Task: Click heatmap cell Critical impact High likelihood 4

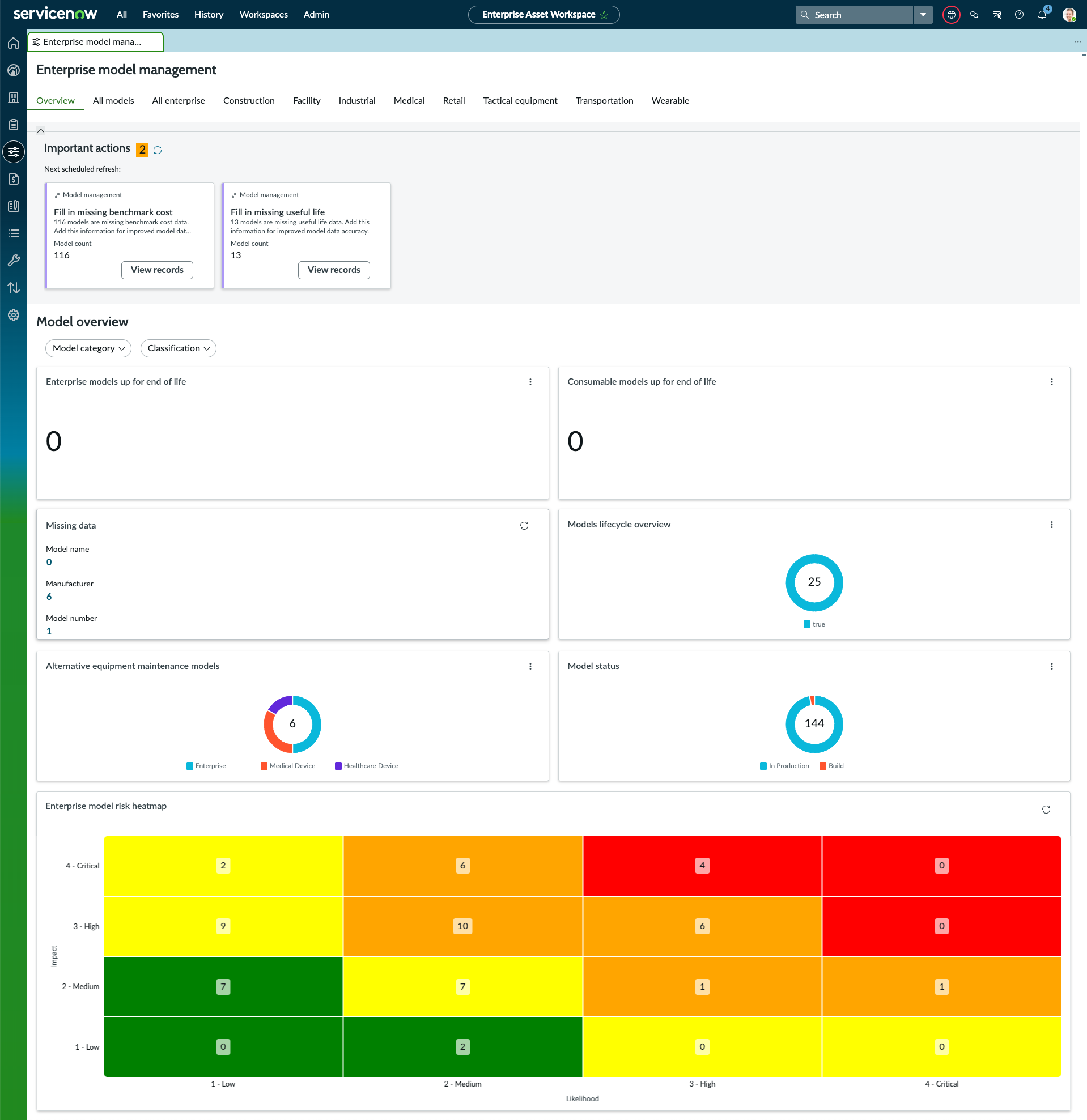Action: point(702,866)
